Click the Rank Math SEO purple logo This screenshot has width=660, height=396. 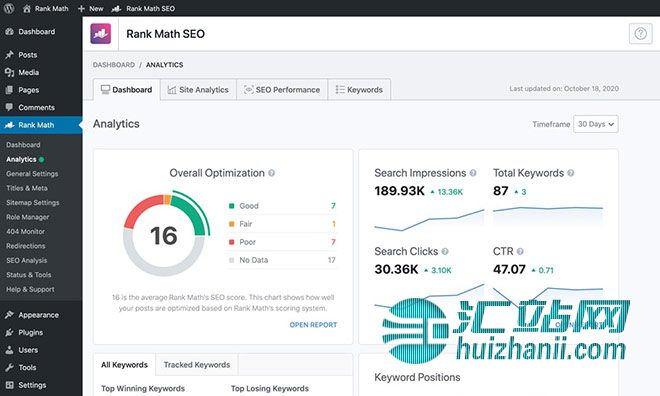(x=101, y=34)
